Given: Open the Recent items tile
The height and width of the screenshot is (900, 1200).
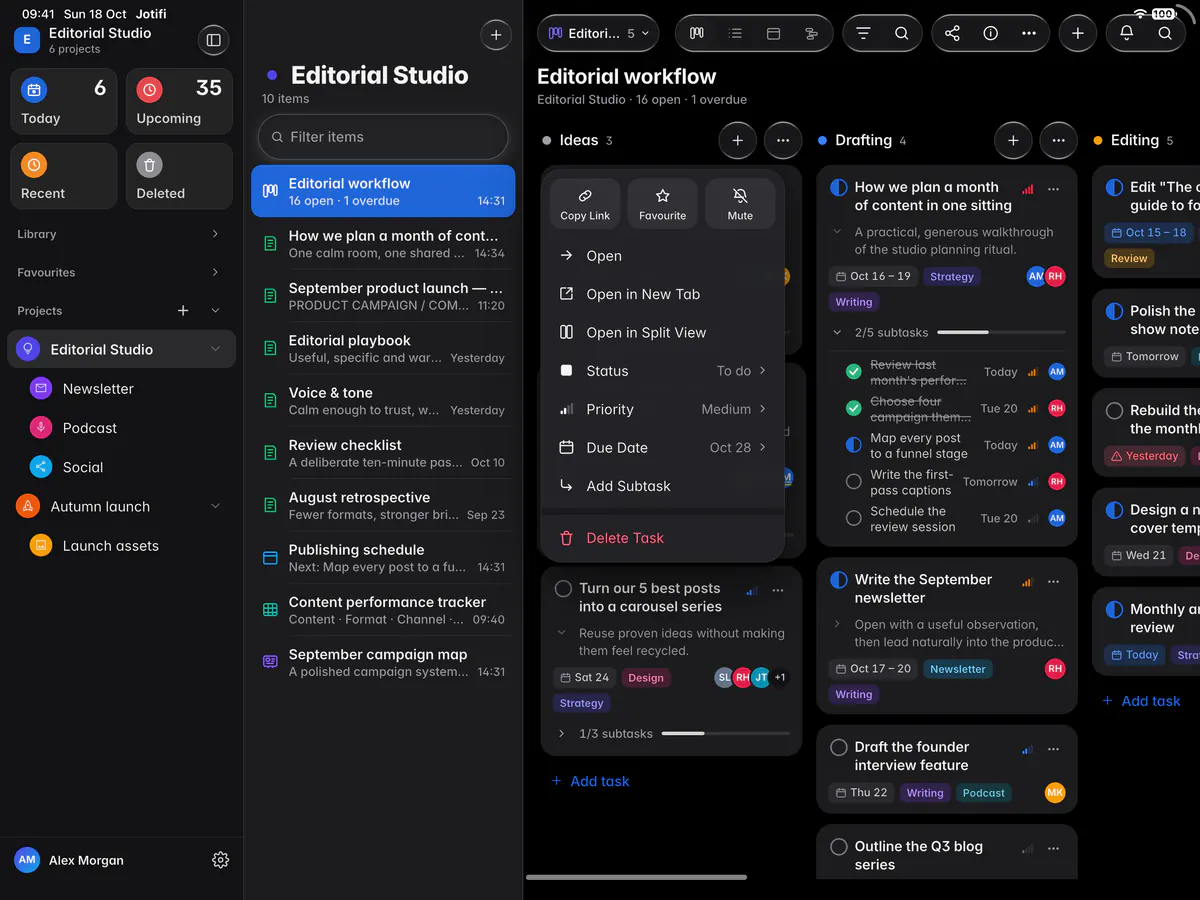Looking at the screenshot, I should 64,176.
